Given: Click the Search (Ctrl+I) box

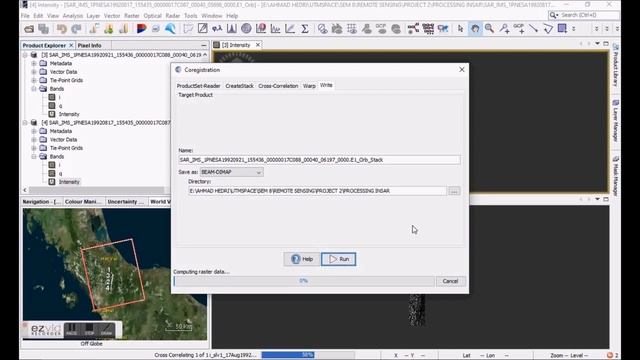Looking at the screenshot, I should (x=584, y=15).
